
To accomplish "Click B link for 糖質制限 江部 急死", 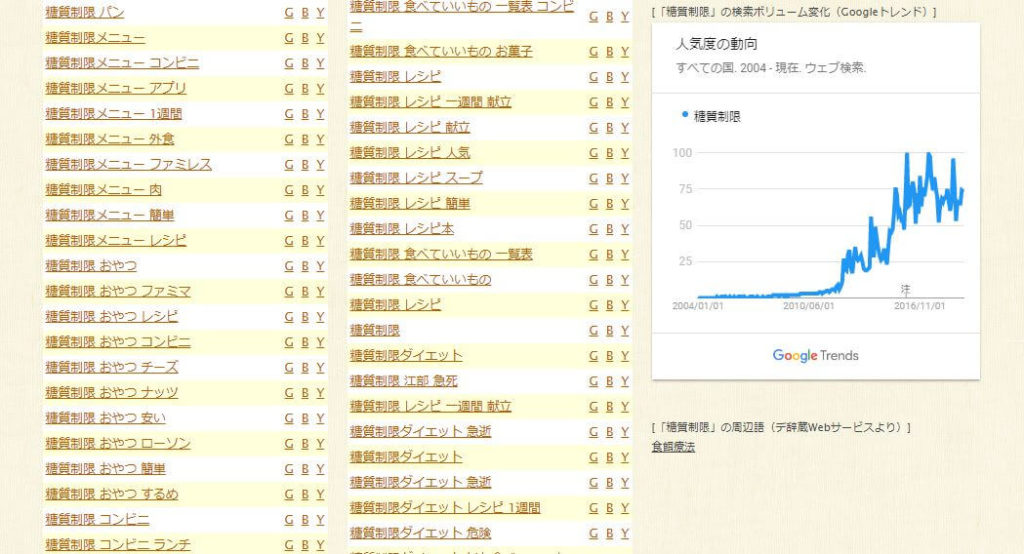I will coord(609,382).
